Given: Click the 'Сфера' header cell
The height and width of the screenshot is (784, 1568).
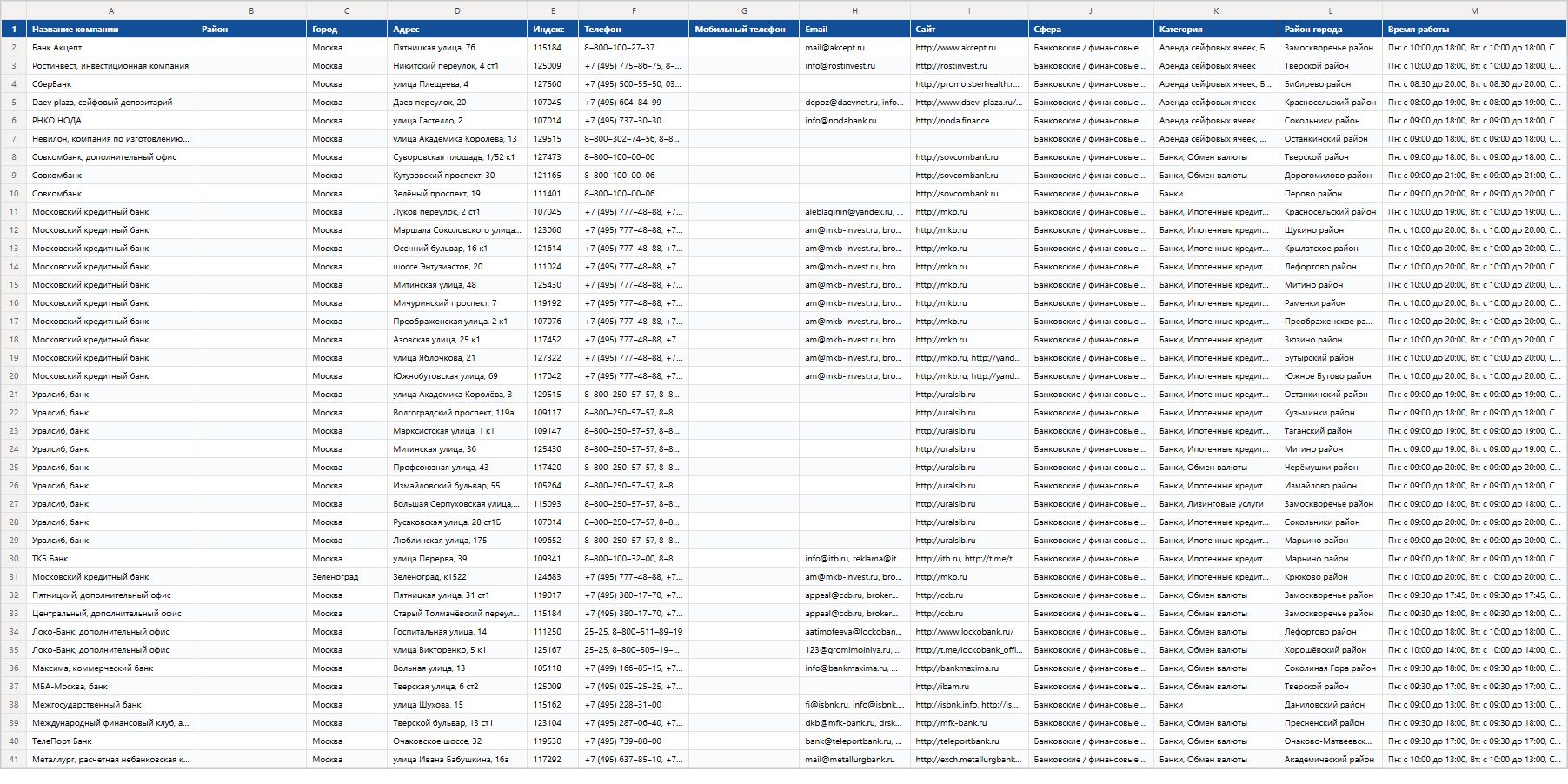Looking at the screenshot, I should click(x=1091, y=30).
